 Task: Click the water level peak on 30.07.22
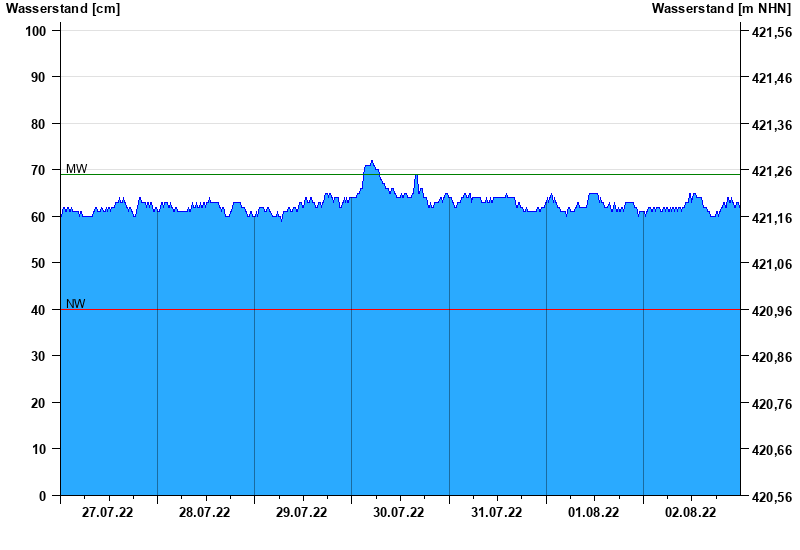click(371, 162)
